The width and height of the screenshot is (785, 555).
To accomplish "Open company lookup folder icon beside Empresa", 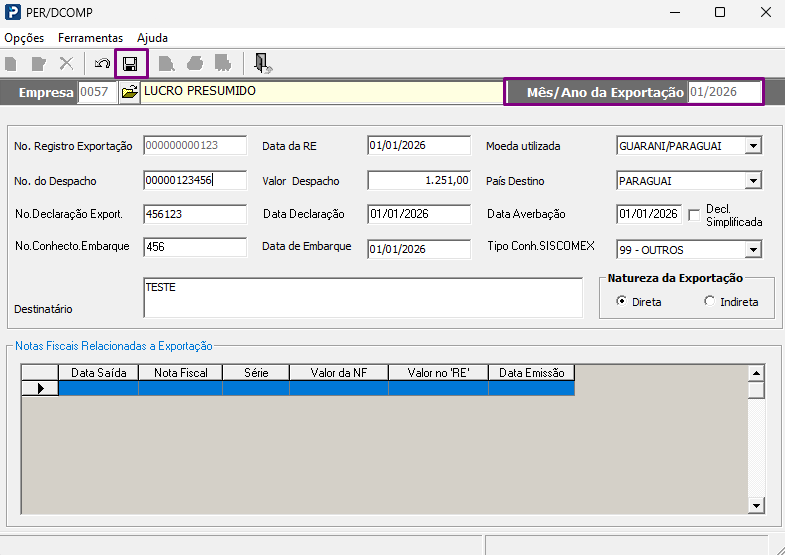I will pos(130,92).
